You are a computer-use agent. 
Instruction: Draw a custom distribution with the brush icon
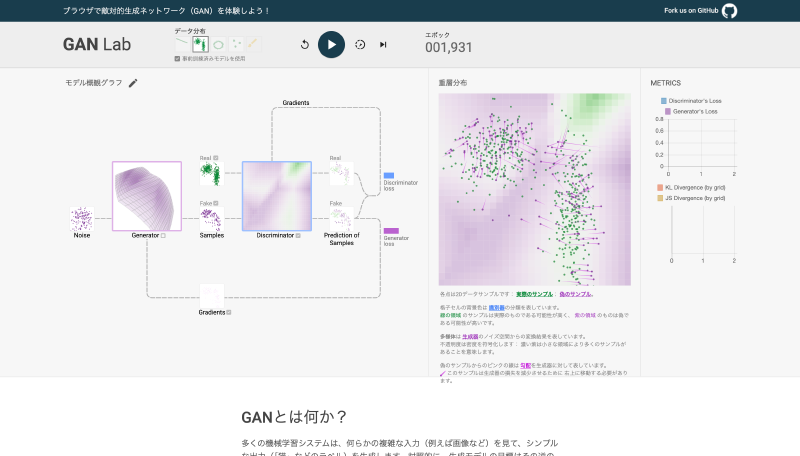point(254,44)
